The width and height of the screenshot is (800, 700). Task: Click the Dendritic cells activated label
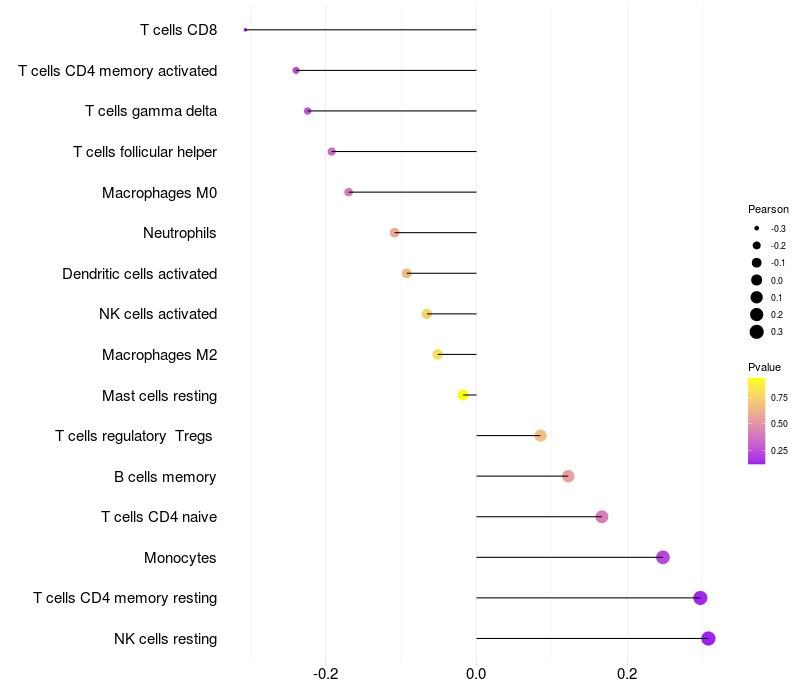click(140, 274)
